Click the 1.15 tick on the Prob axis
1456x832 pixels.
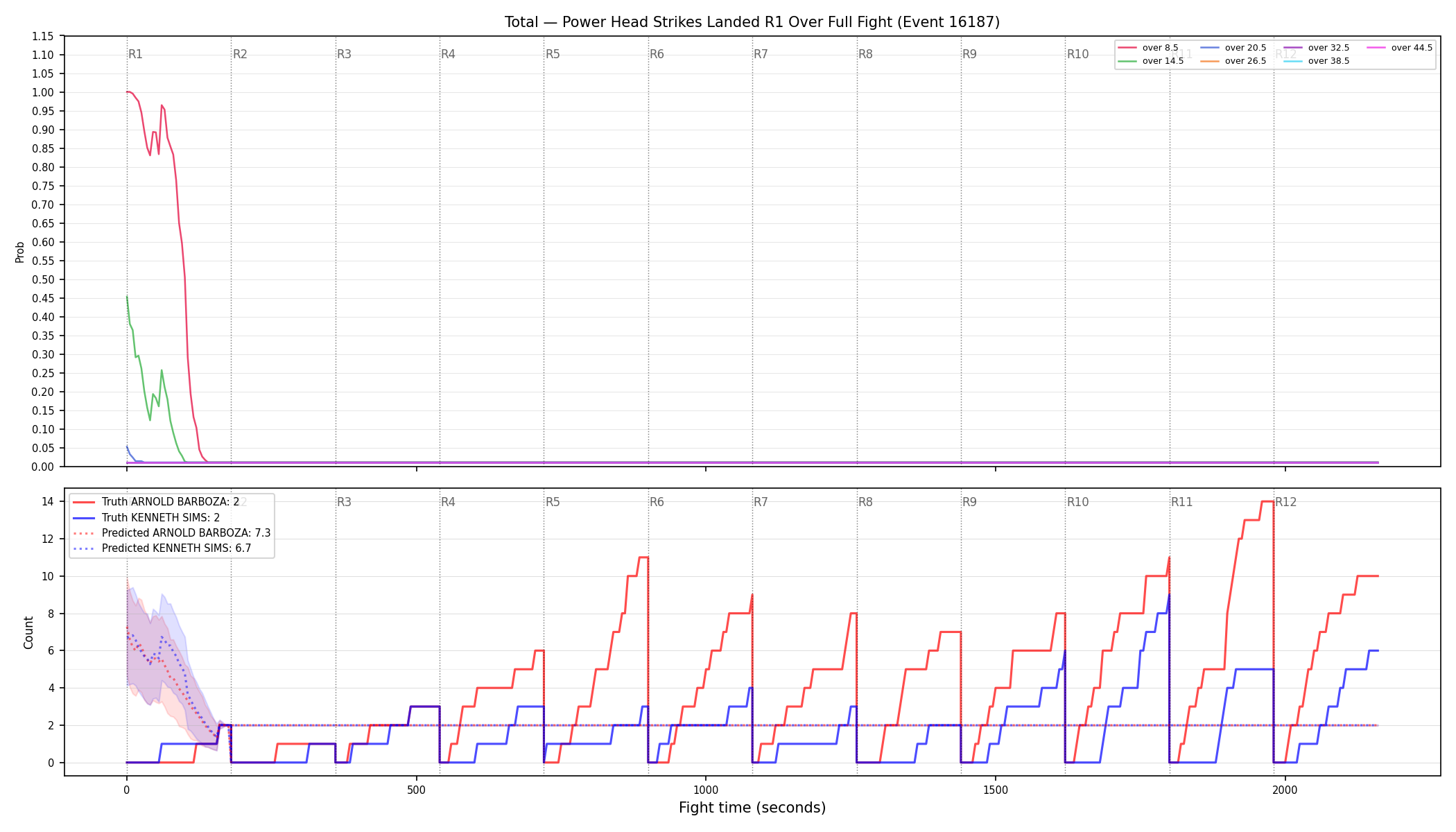42,36
